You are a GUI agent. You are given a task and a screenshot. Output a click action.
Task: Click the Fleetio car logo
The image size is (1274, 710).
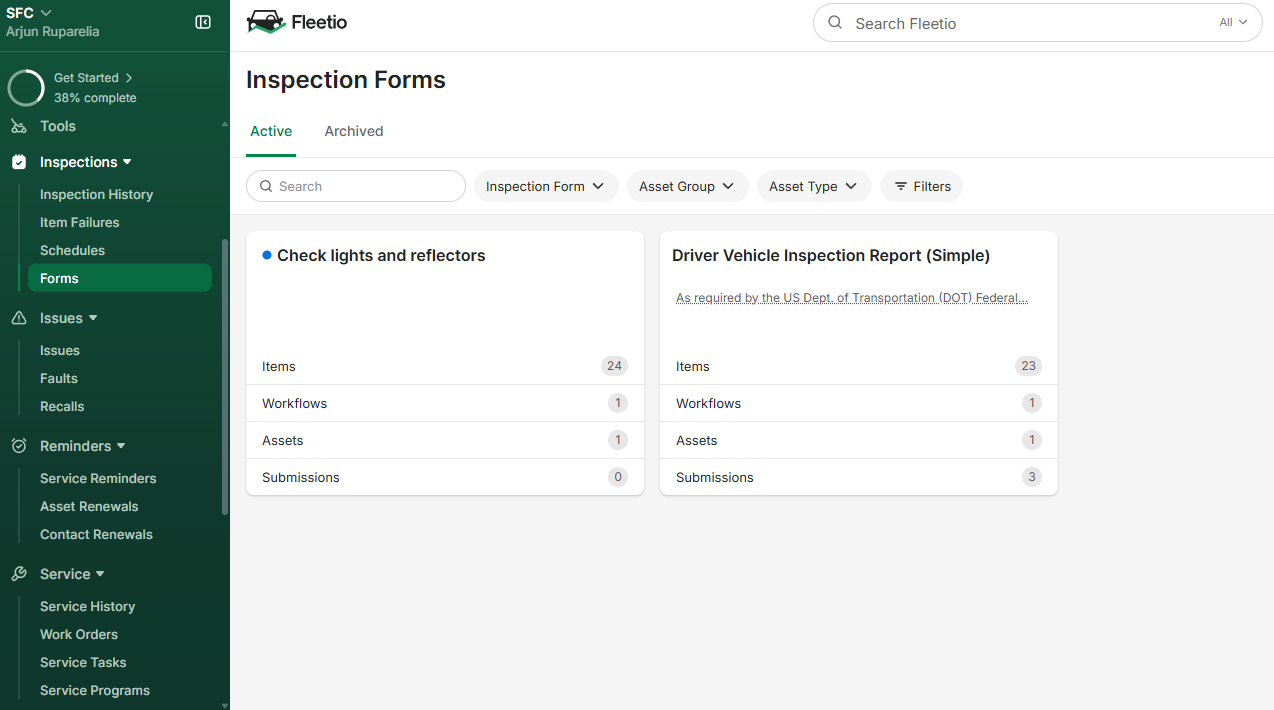pos(265,22)
